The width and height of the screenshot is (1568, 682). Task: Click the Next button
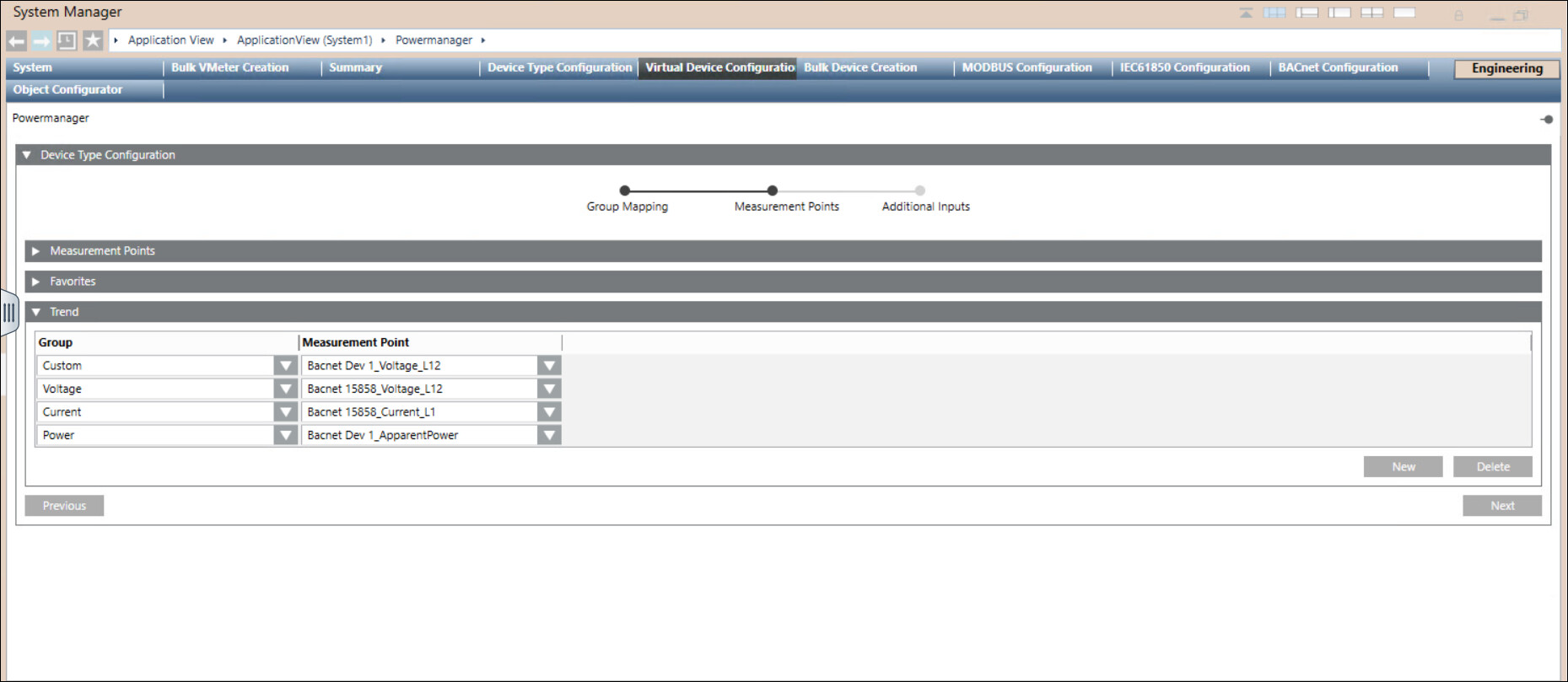pos(1501,506)
